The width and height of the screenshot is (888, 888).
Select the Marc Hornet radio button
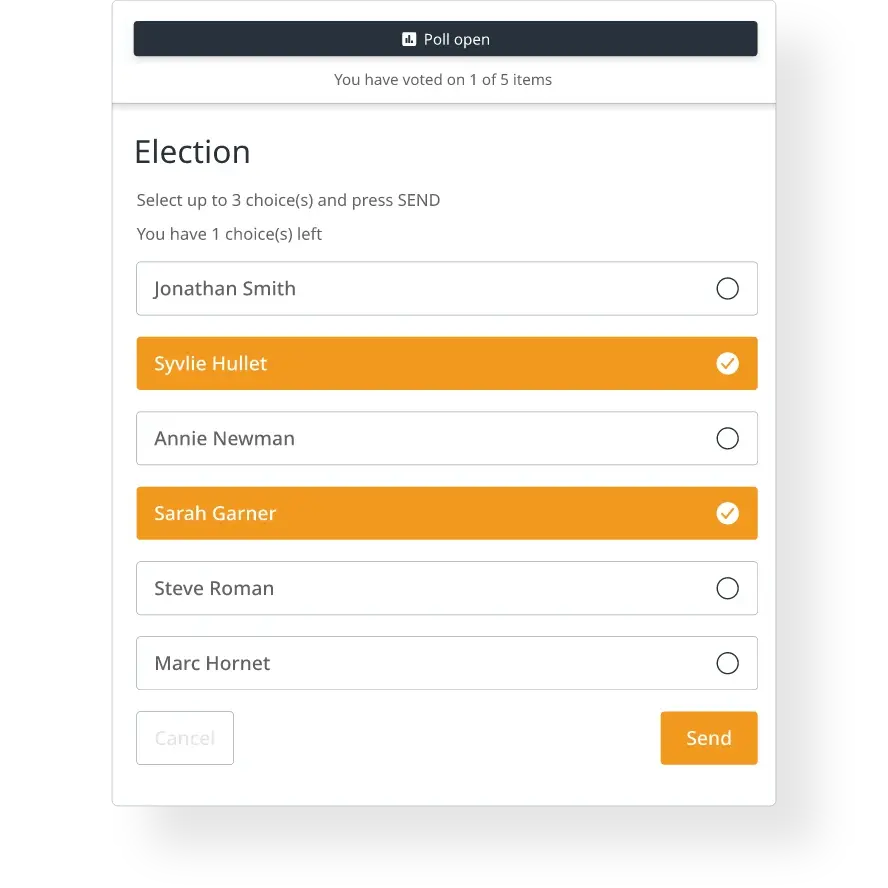click(727, 663)
